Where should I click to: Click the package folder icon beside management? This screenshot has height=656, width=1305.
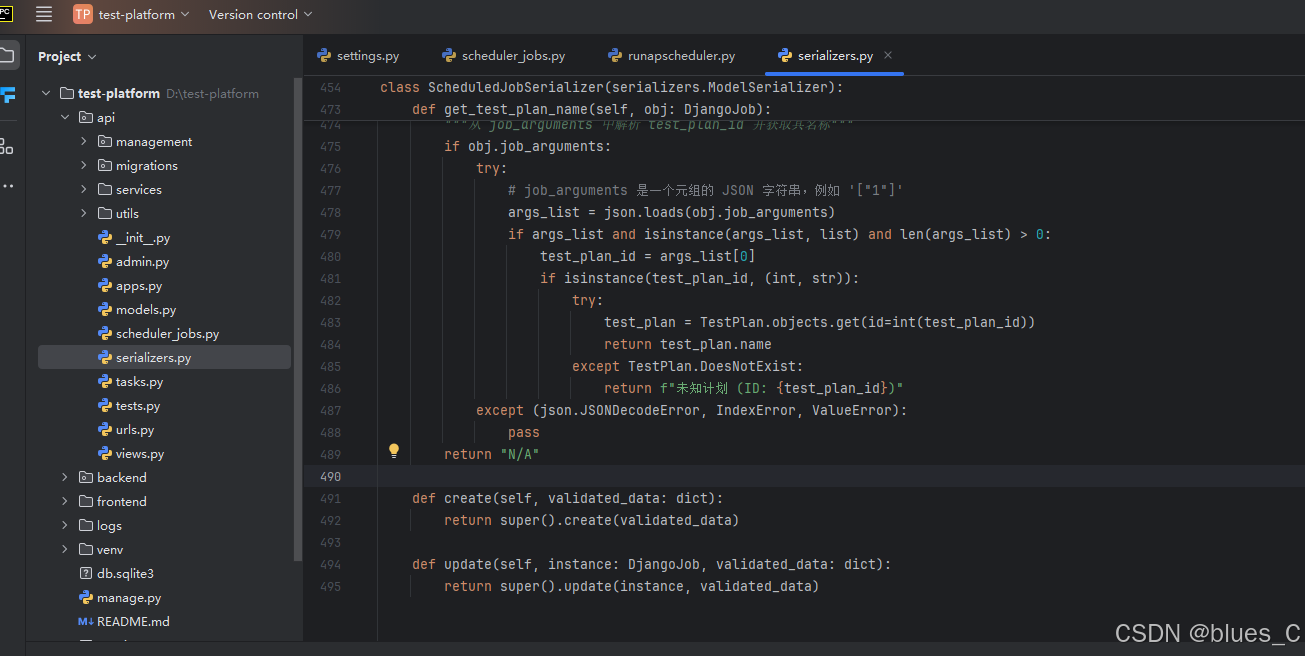pyautogui.click(x=105, y=141)
